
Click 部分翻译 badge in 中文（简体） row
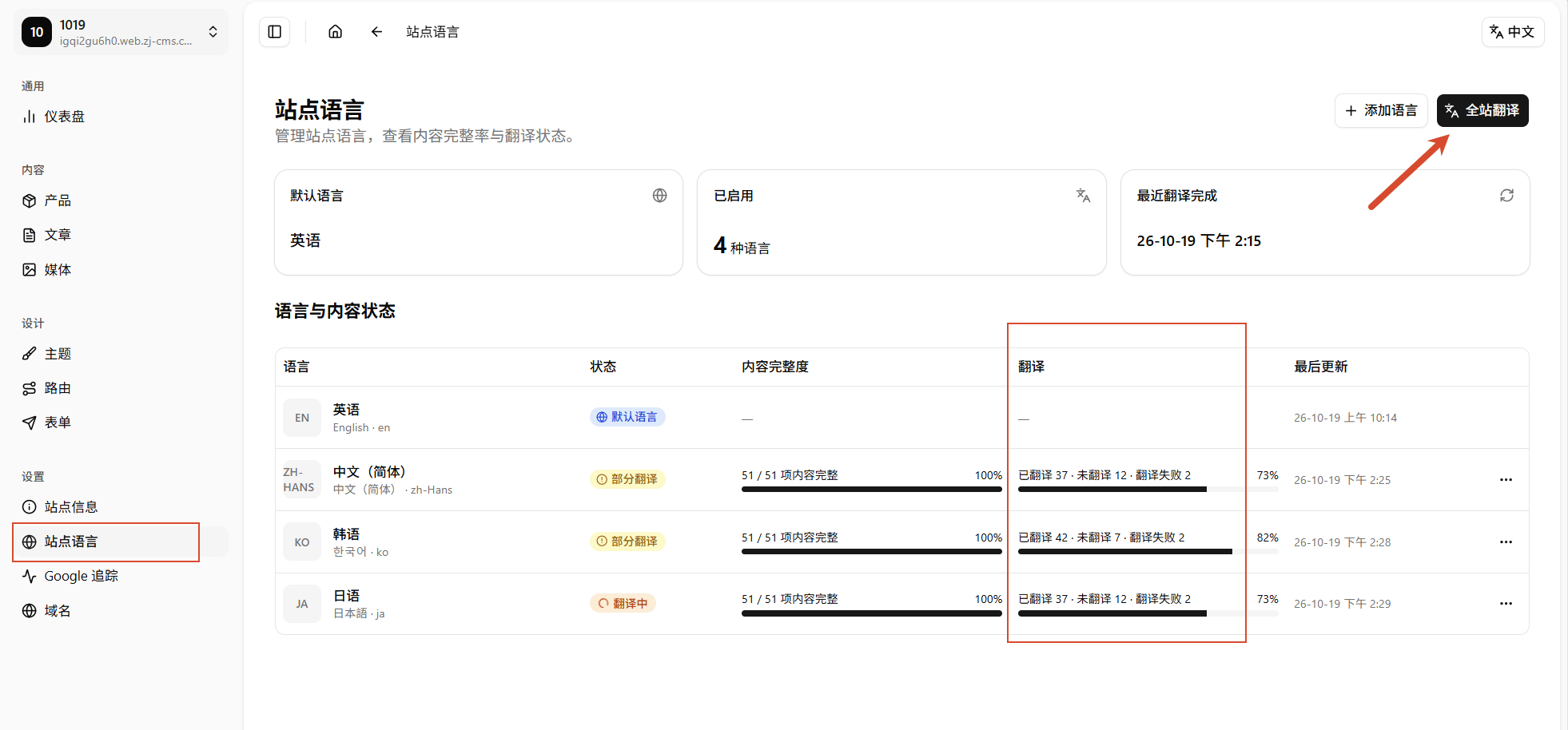pyautogui.click(x=627, y=479)
